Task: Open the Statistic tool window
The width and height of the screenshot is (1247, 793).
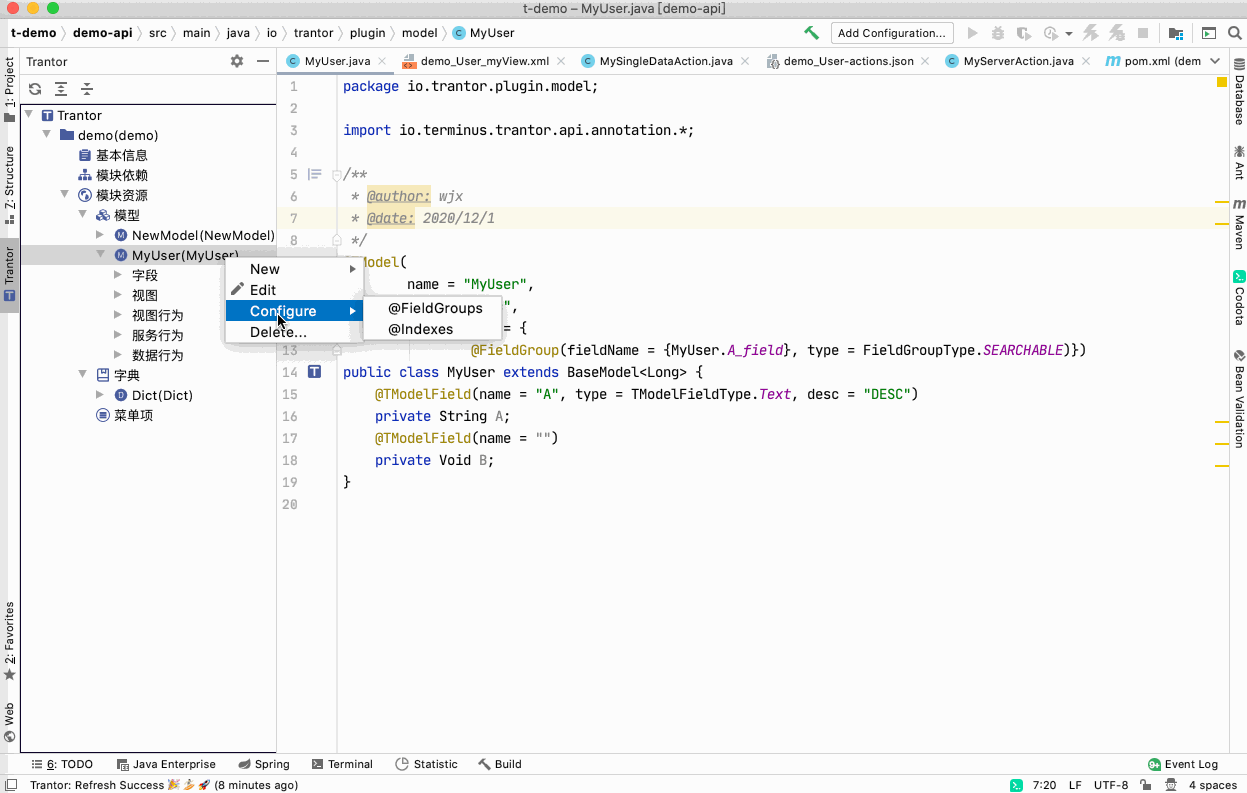Action: (427, 764)
